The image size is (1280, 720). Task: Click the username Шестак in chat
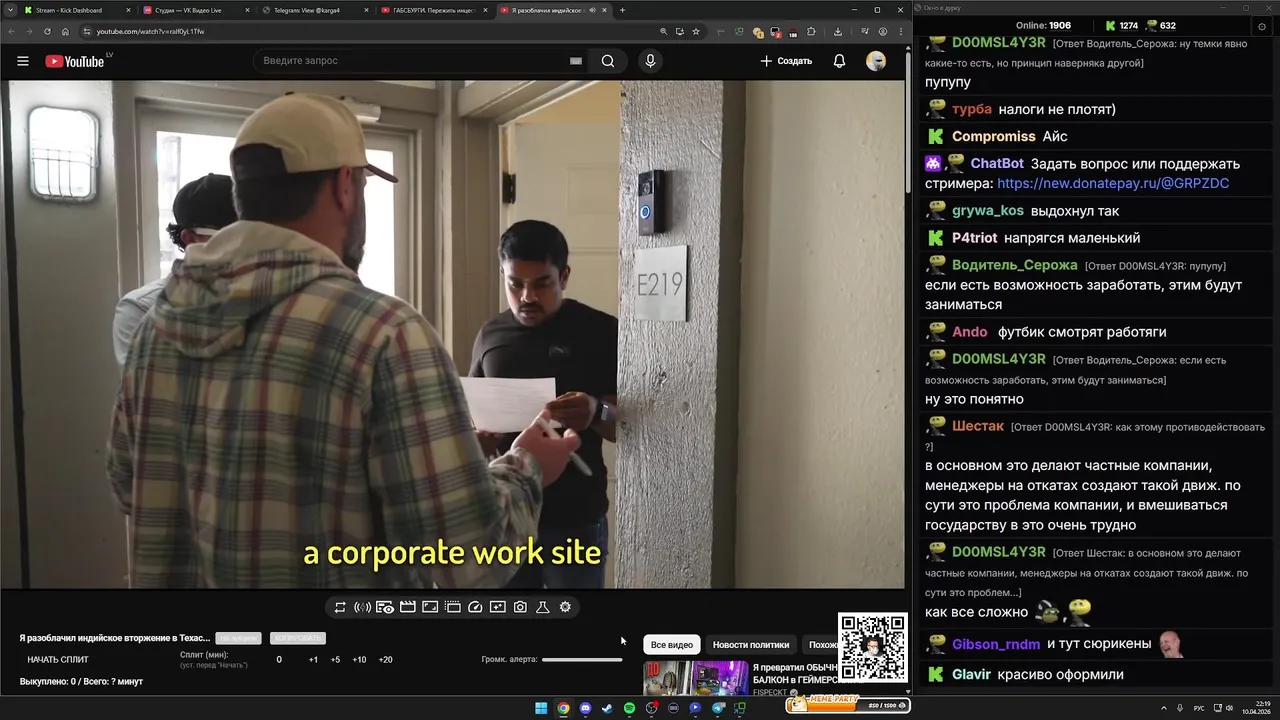click(978, 426)
